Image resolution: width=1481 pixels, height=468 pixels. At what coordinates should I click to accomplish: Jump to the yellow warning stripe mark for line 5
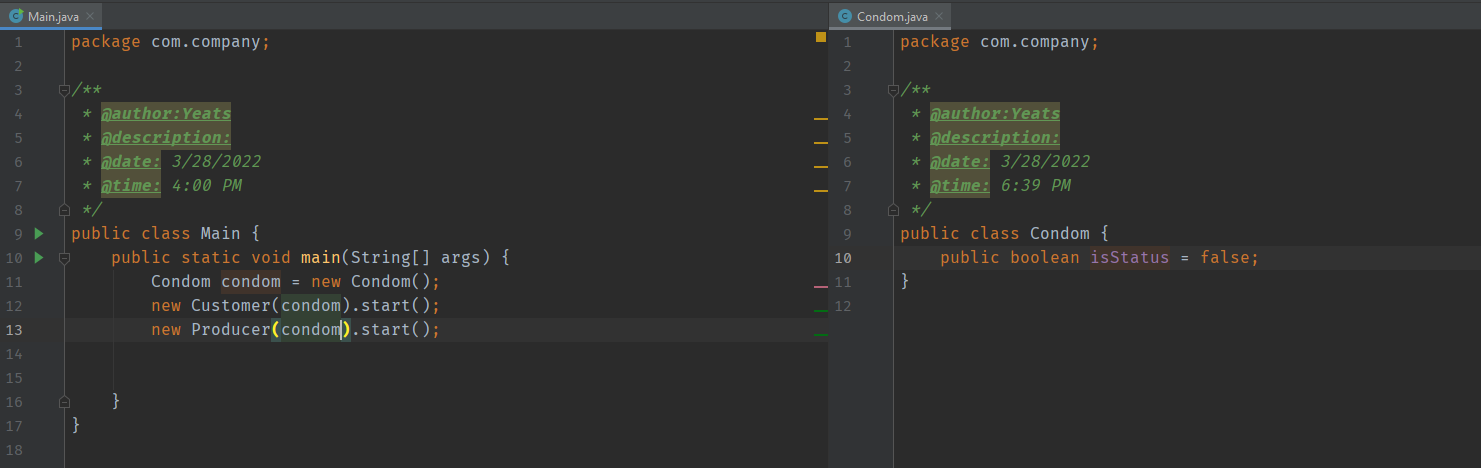821,142
